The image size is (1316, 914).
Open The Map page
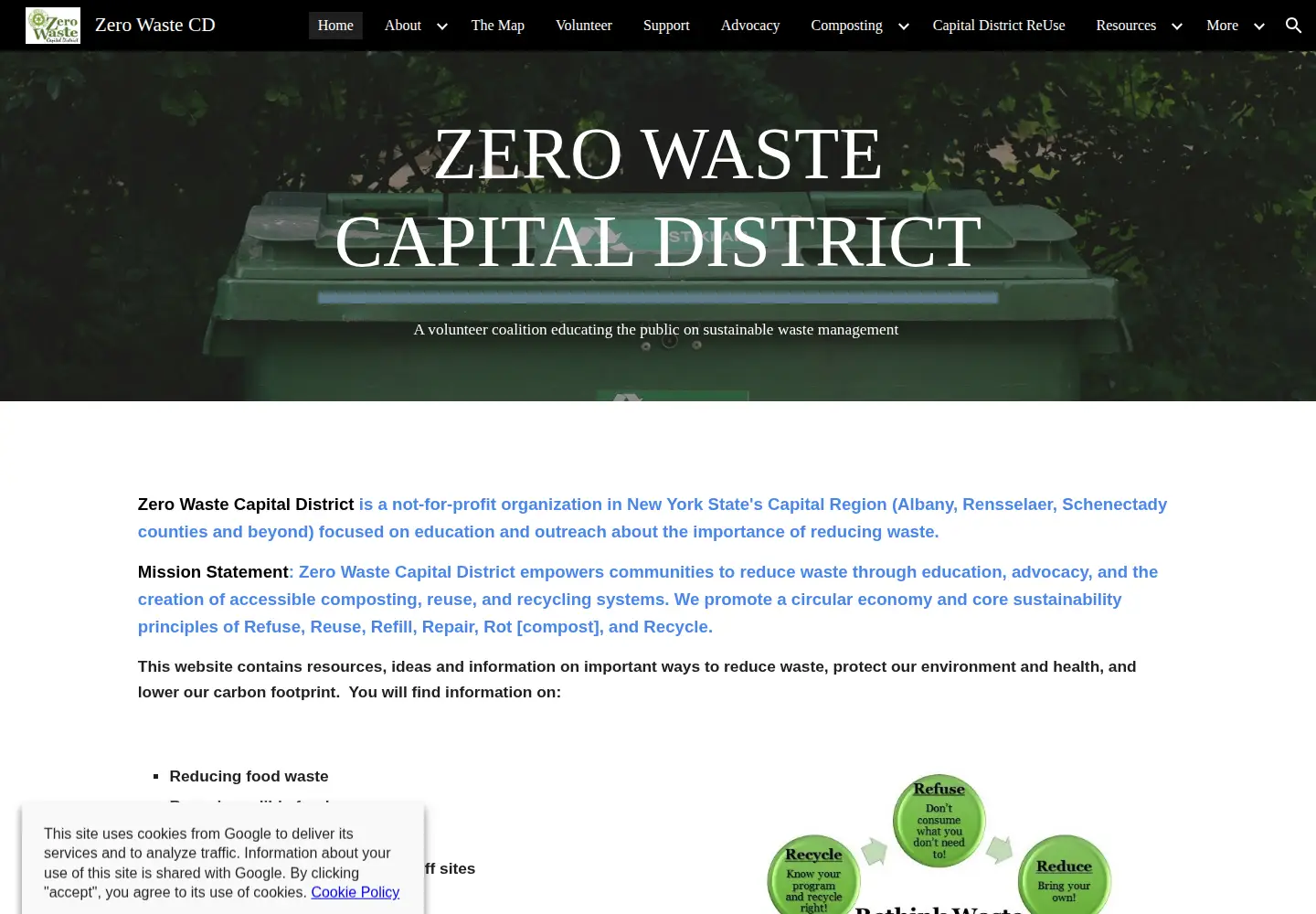[498, 26]
